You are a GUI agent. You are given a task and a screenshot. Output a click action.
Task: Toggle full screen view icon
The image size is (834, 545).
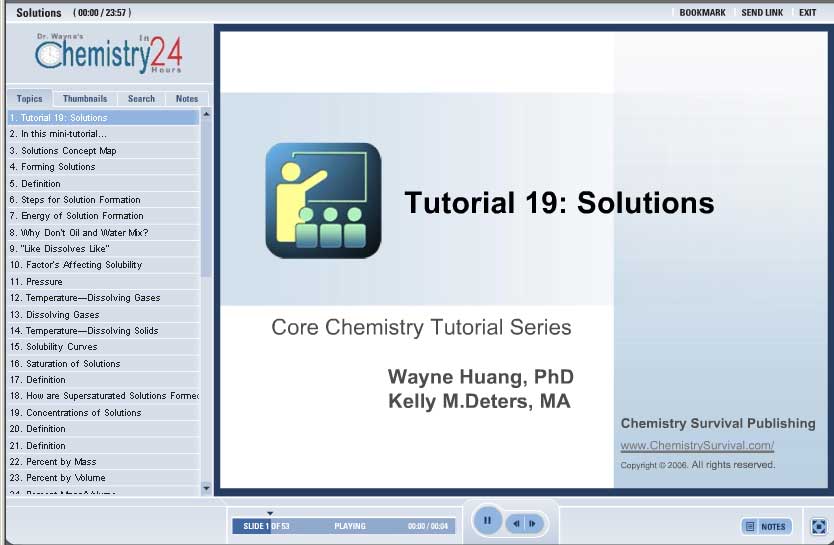(x=818, y=526)
